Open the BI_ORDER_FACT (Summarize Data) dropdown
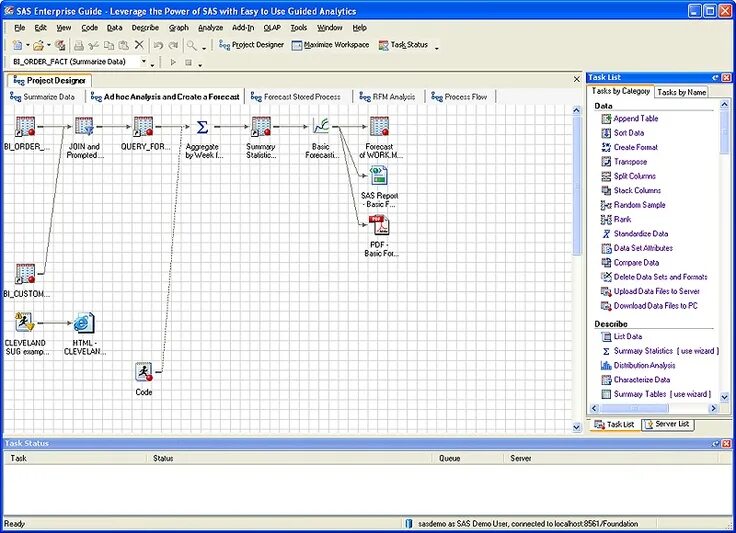Viewport: 736px width, 533px height. tap(144, 61)
